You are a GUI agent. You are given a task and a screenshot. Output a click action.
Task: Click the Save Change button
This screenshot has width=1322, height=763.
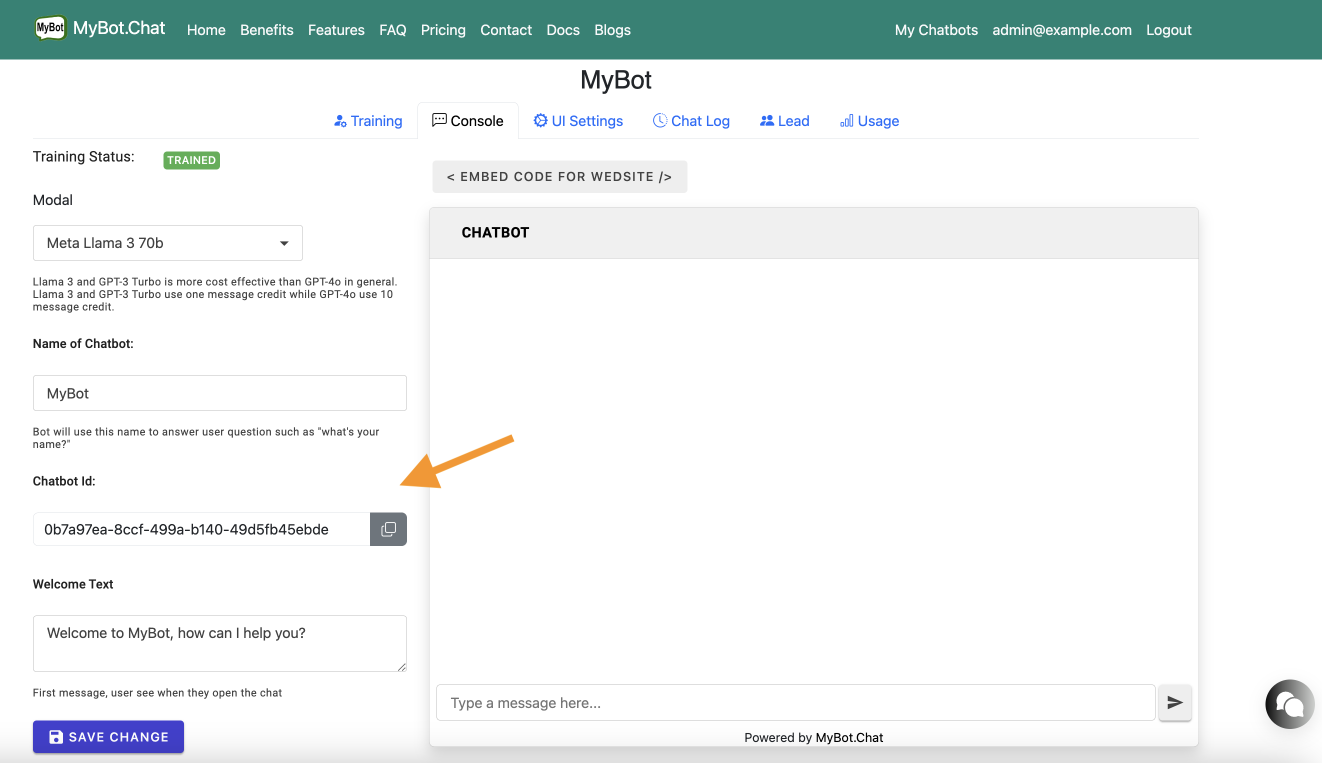point(108,737)
